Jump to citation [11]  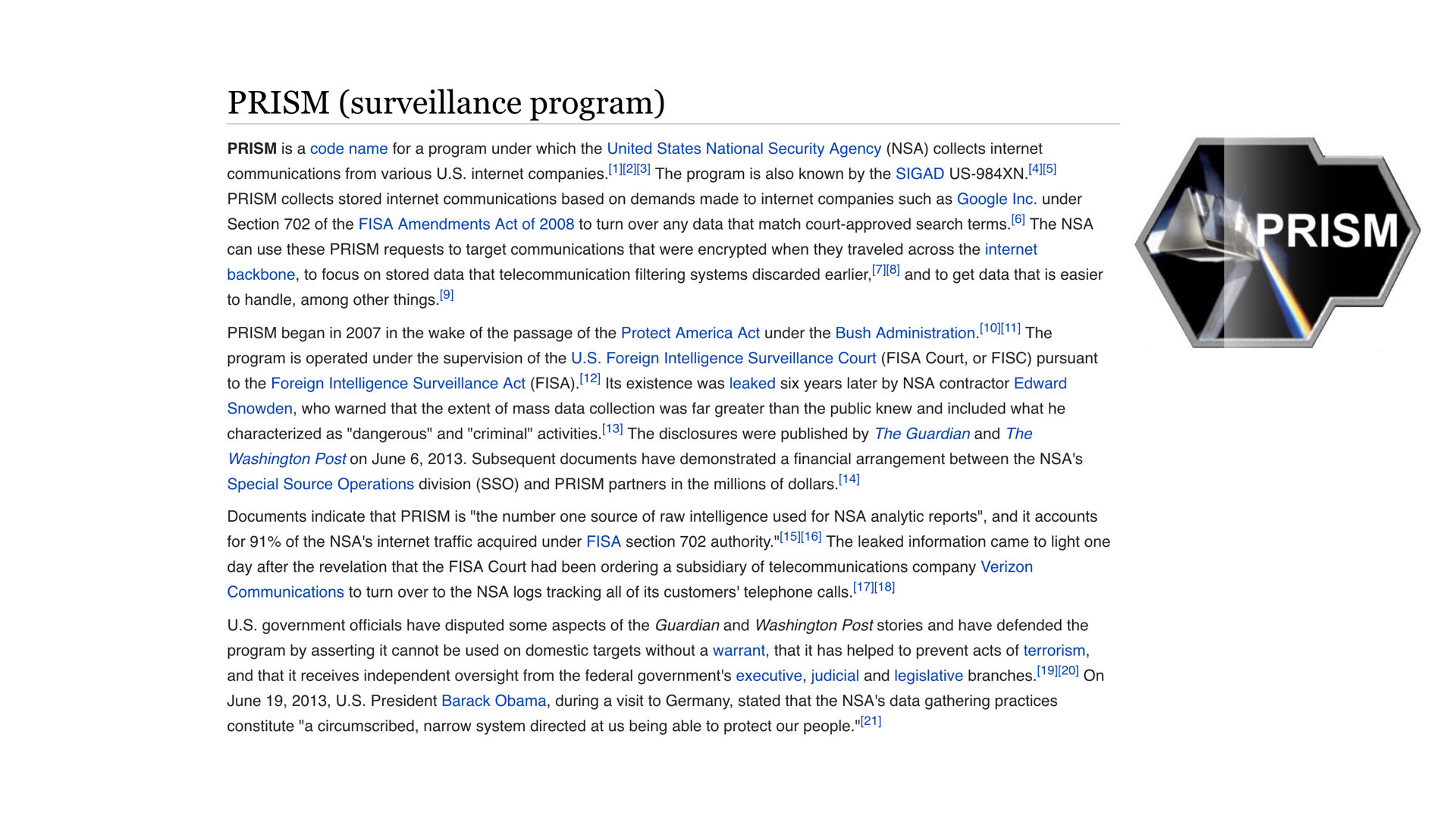coord(1011,328)
